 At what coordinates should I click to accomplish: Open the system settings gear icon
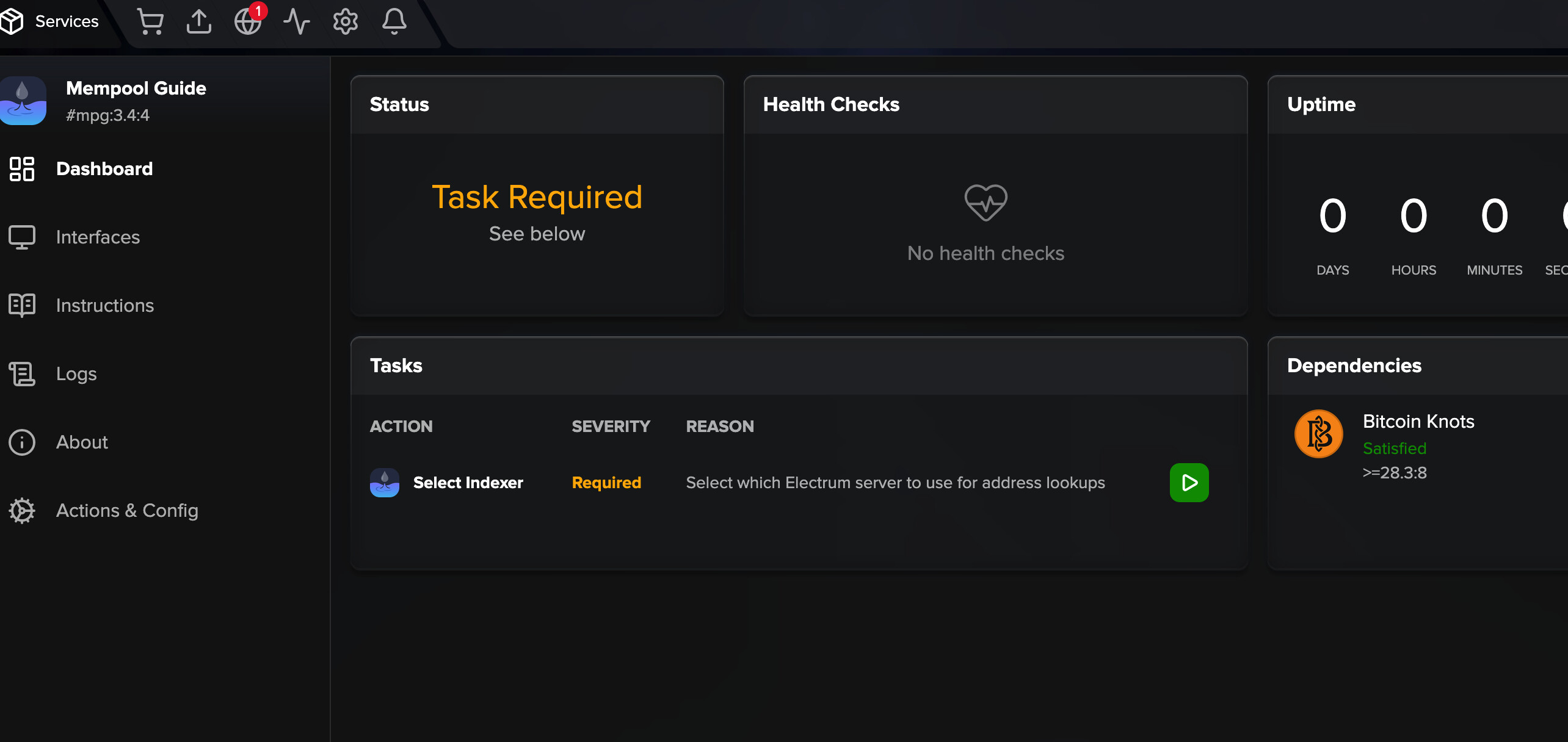point(346,22)
